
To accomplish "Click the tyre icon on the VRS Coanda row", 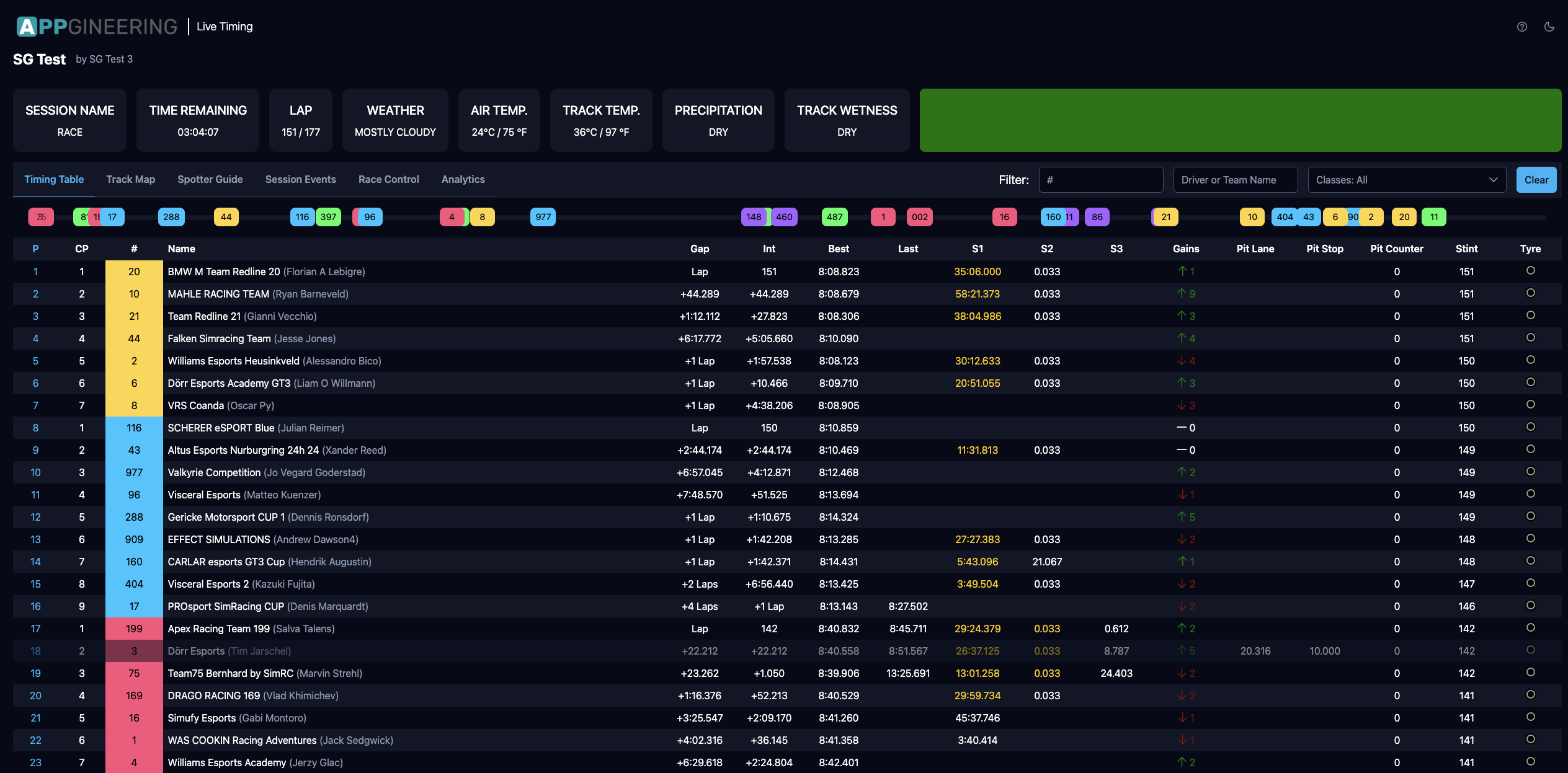I will 1530,405.
